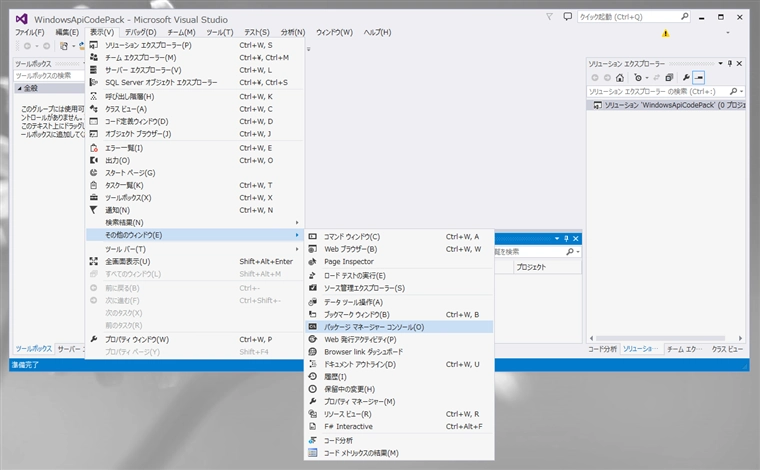Select サーバー エクスプローラー(V) menu item
Viewport: 760px width, 470px height.
tap(195, 70)
